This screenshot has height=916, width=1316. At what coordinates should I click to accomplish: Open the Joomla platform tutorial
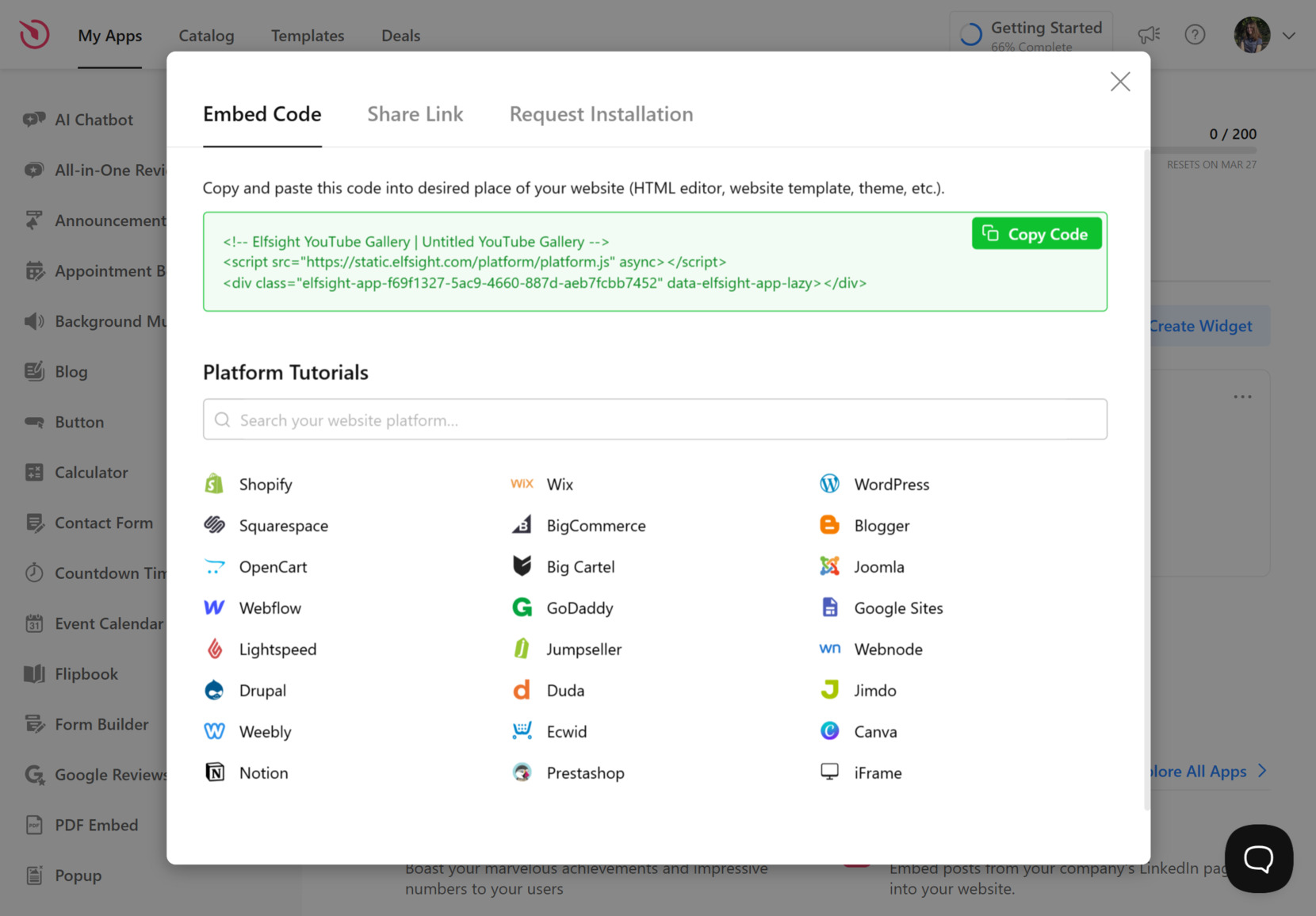click(x=878, y=566)
